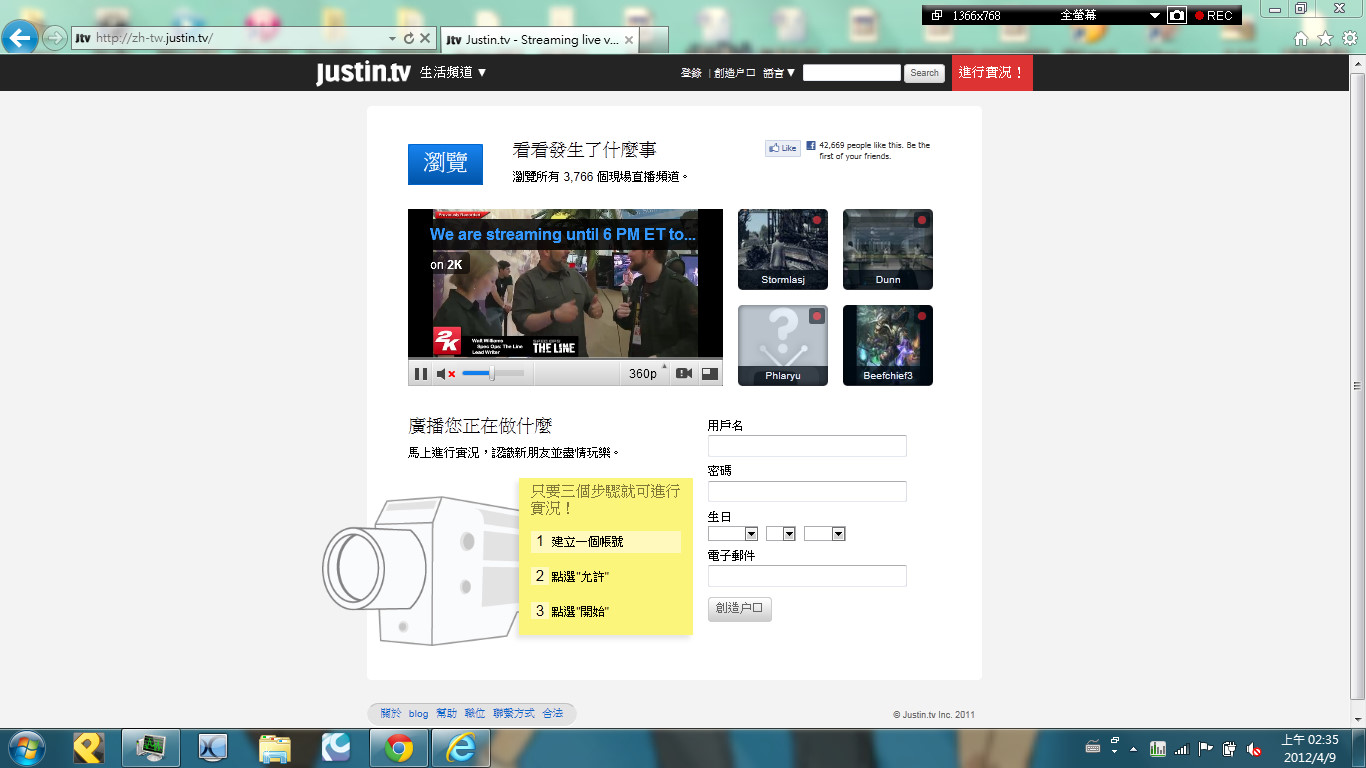Screen dimensions: 1366x768
Task: Select step 3 點選"開始"
Action: 572,611
